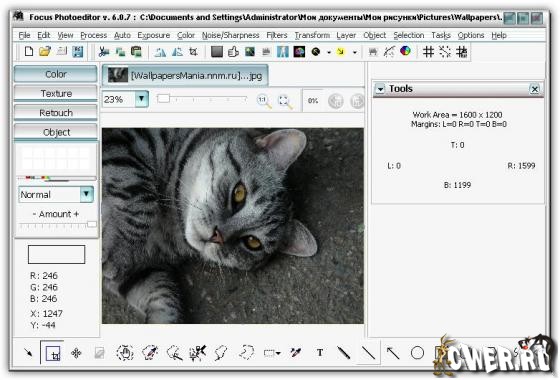Image resolution: width=560 pixels, height=380 pixels.
Task: Select the ellipse shape tool
Action: [x=417, y=353]
